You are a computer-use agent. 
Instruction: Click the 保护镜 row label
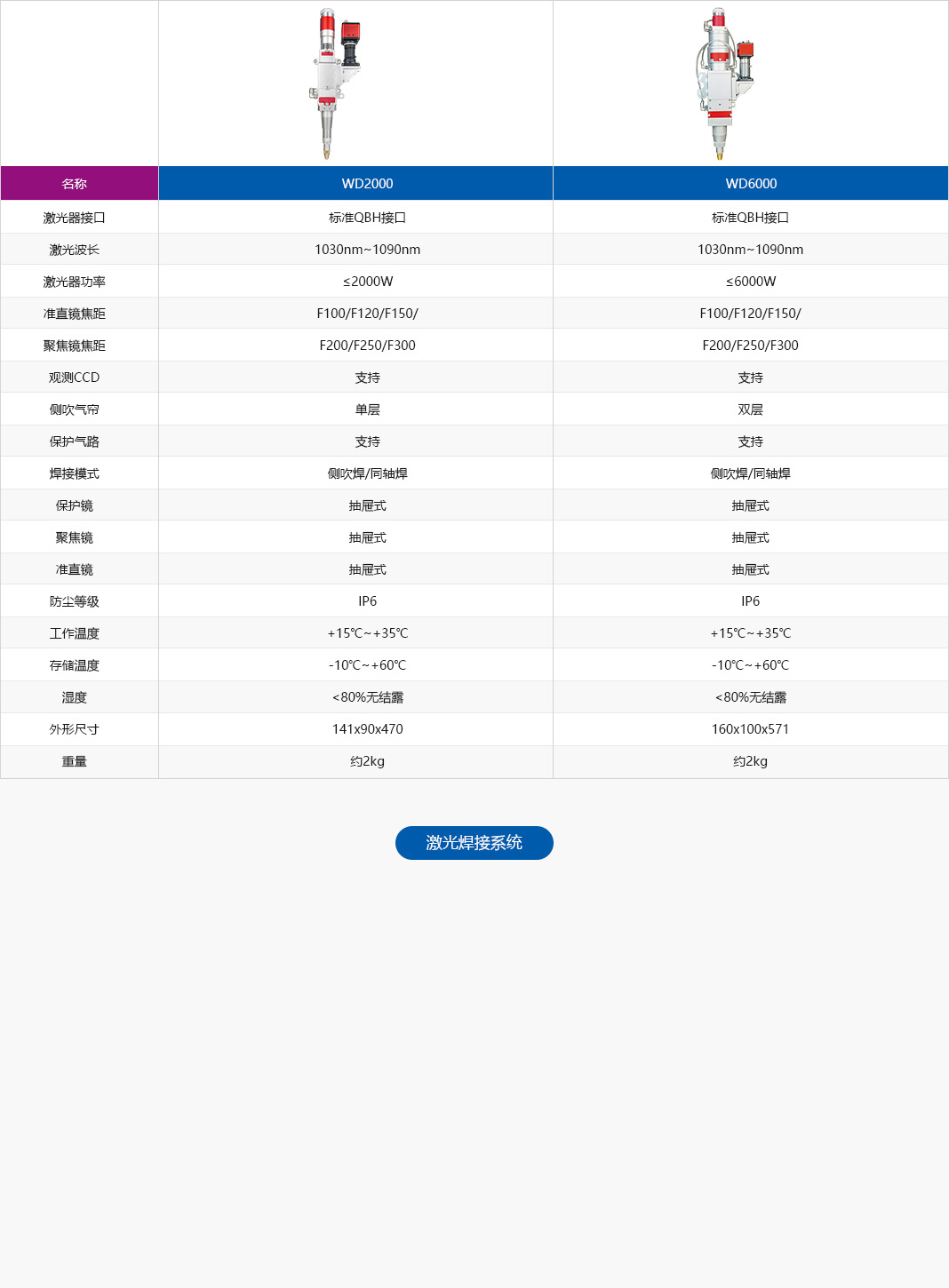[x=75, y=505]
